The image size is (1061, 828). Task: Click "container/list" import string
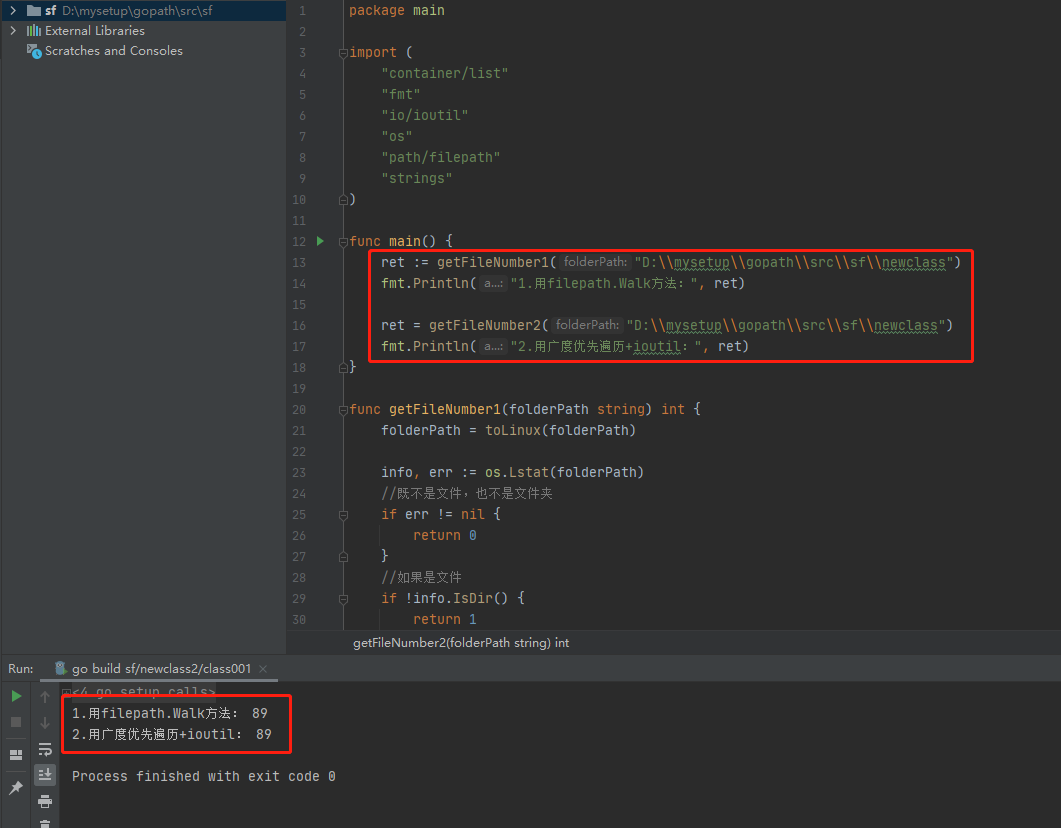pos(445,73)
